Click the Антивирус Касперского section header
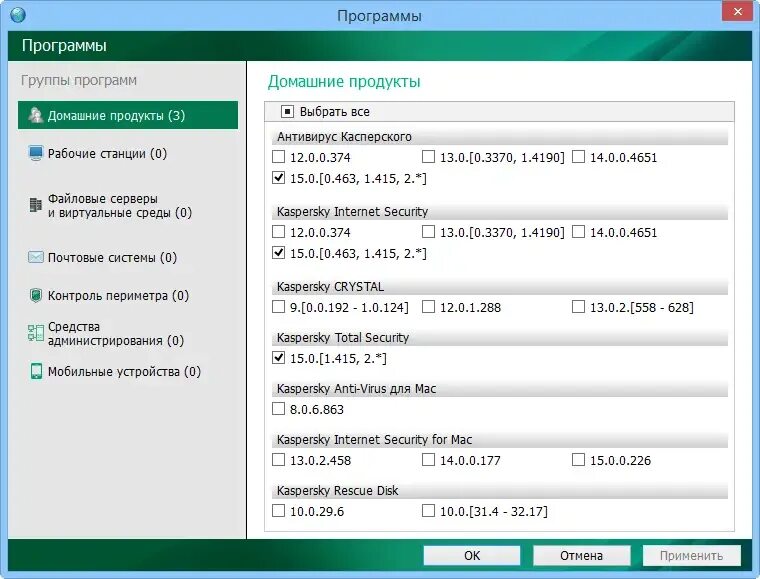 (x=500, y=137)
